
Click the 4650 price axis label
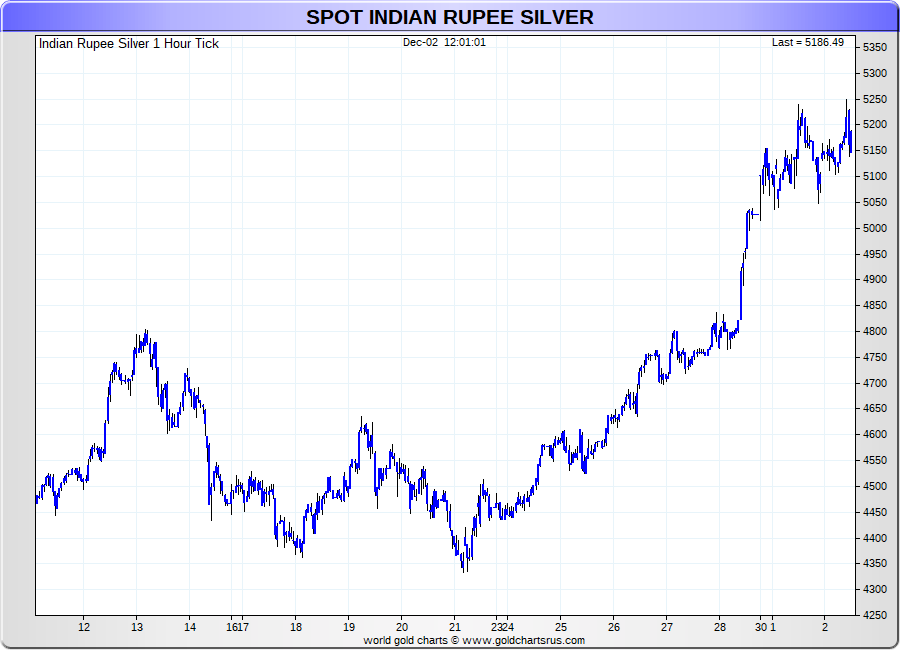[875, 408]
